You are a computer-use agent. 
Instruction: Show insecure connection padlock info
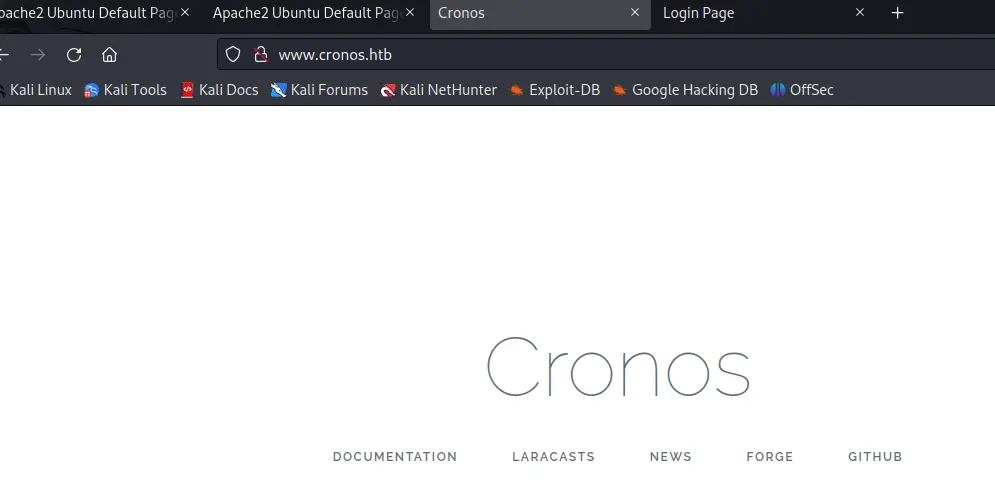tap(261, 55)
